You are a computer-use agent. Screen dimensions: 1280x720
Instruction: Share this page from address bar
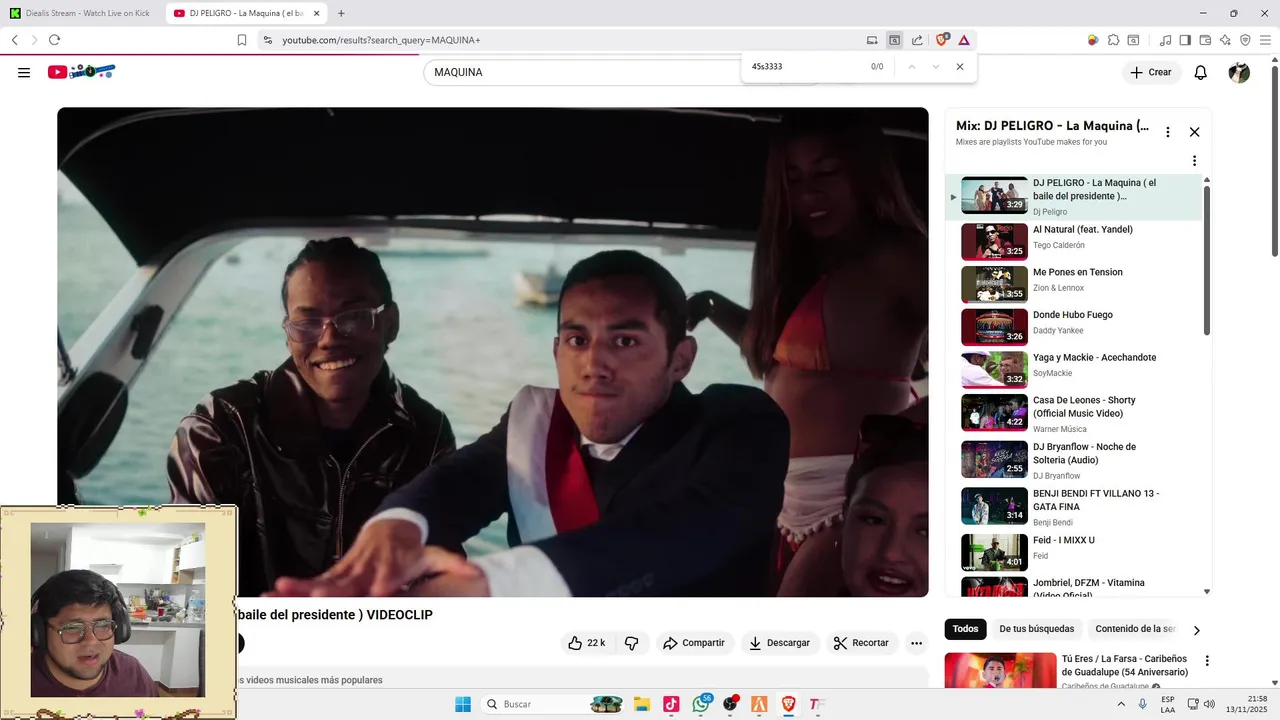point(917,40)
